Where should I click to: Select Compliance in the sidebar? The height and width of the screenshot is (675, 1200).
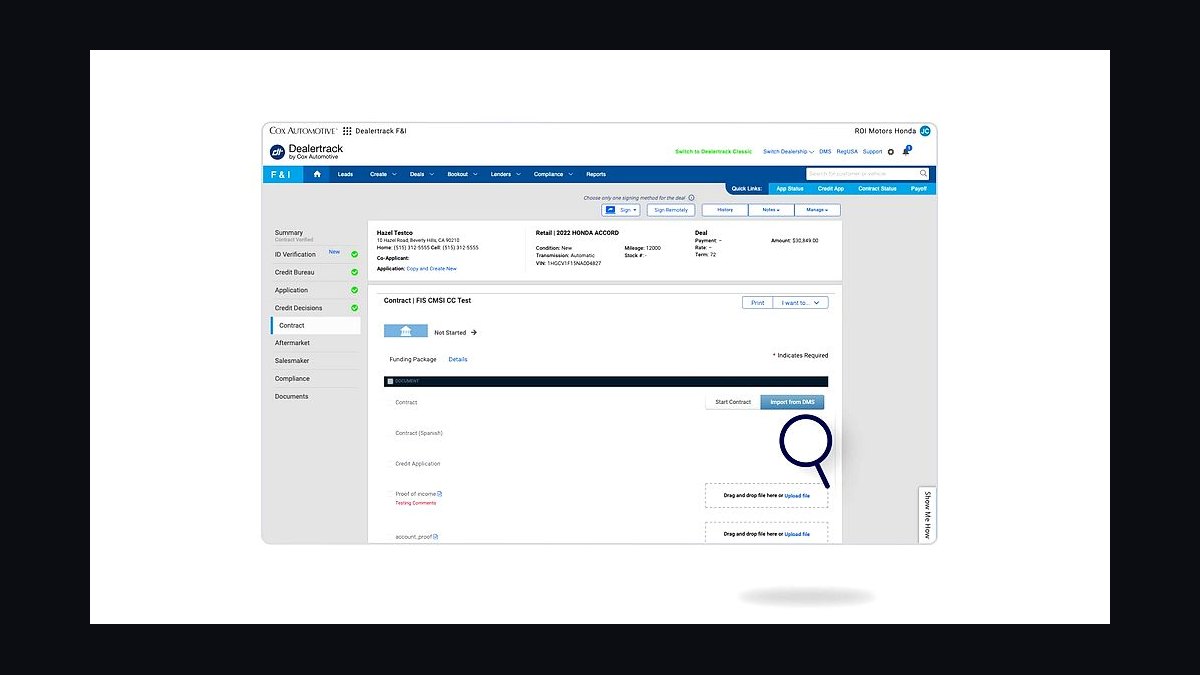(292, 379)
